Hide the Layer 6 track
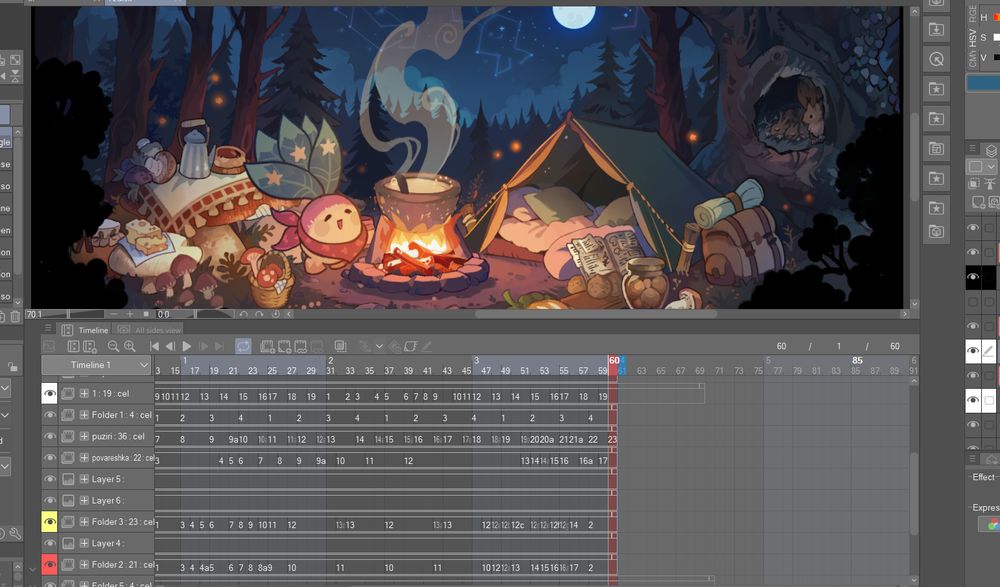Viewport: 1000px width, 587px height. click(x=50, y=501)
